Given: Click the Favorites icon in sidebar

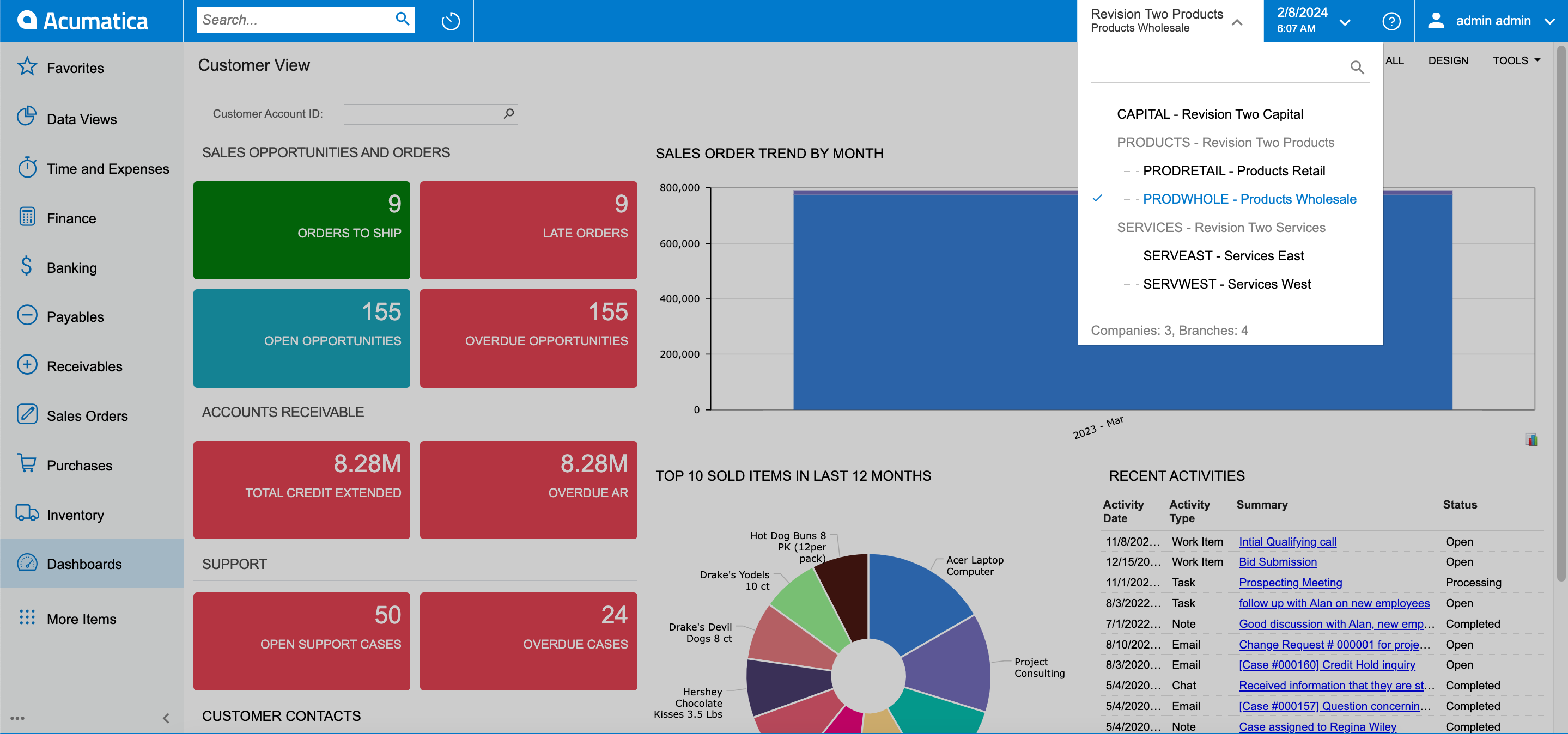Looking at the screenshot, I should [x=28, y=68].
